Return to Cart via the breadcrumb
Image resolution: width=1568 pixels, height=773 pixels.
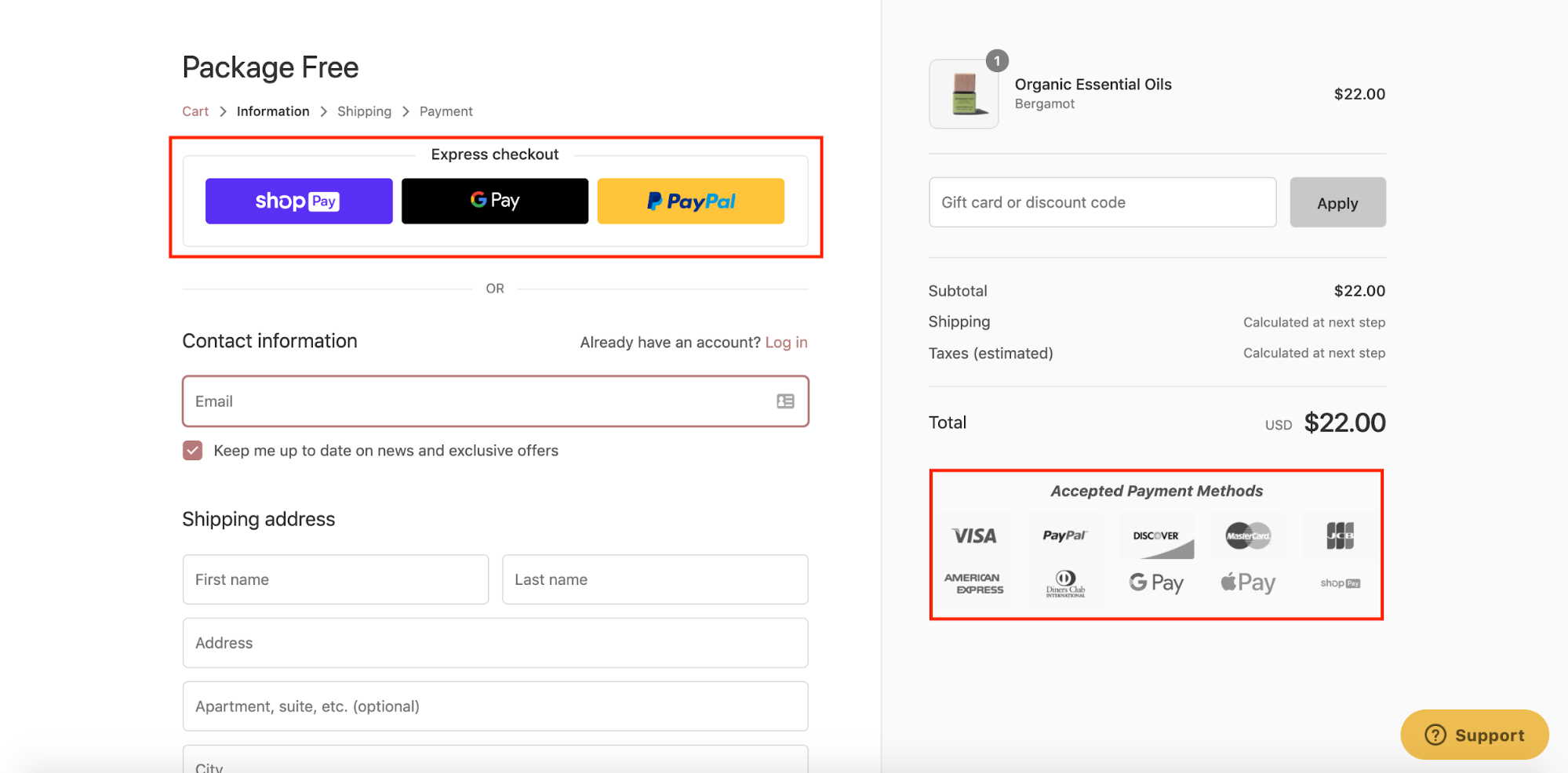[195, 111]
